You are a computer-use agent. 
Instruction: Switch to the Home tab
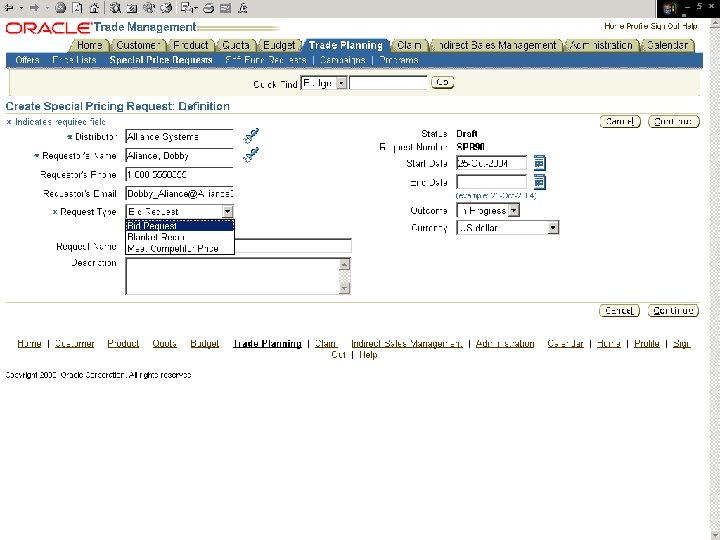[90, 45]
